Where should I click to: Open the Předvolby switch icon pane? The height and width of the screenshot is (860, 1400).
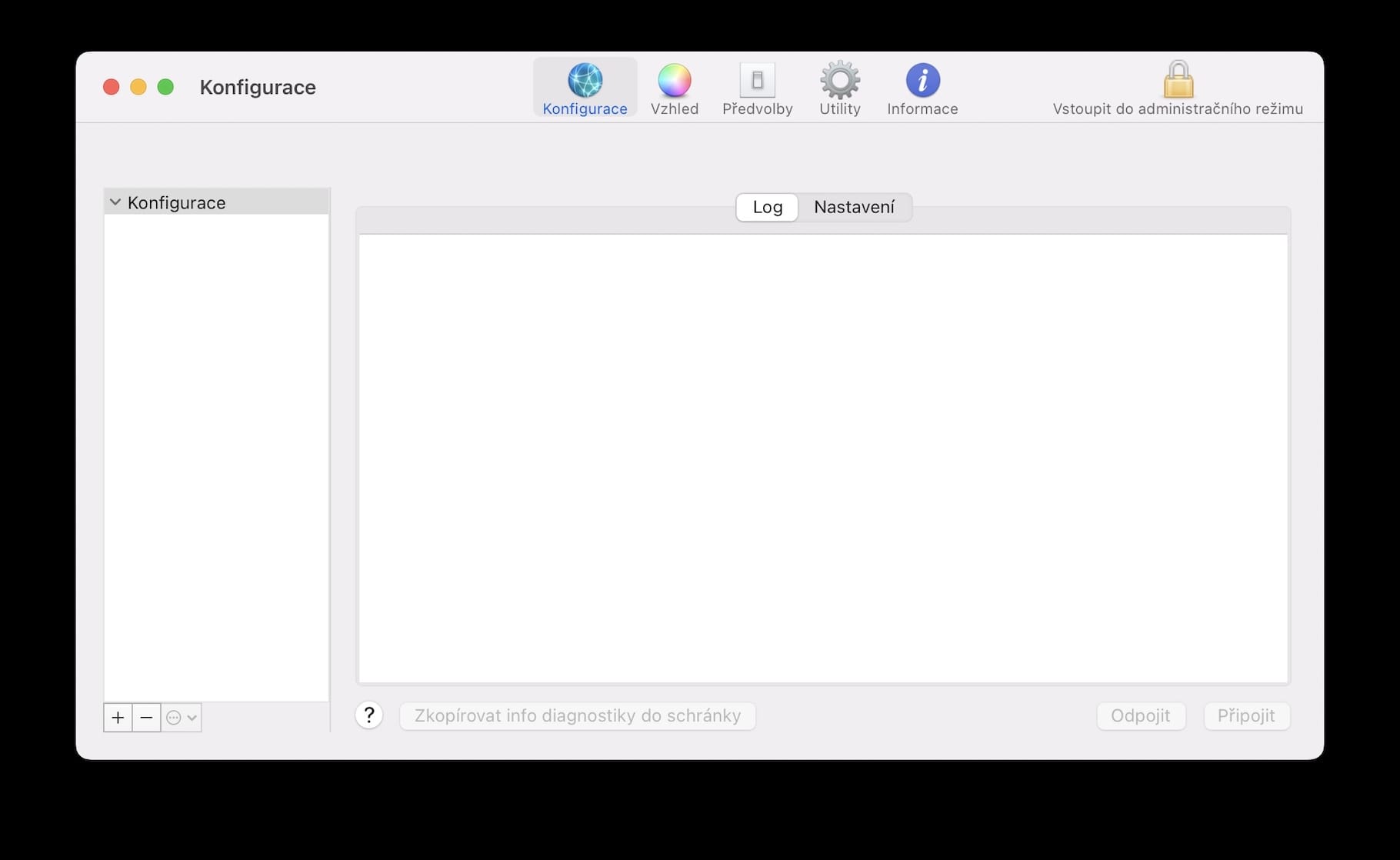pyautogui.click(x=757, y=88)
